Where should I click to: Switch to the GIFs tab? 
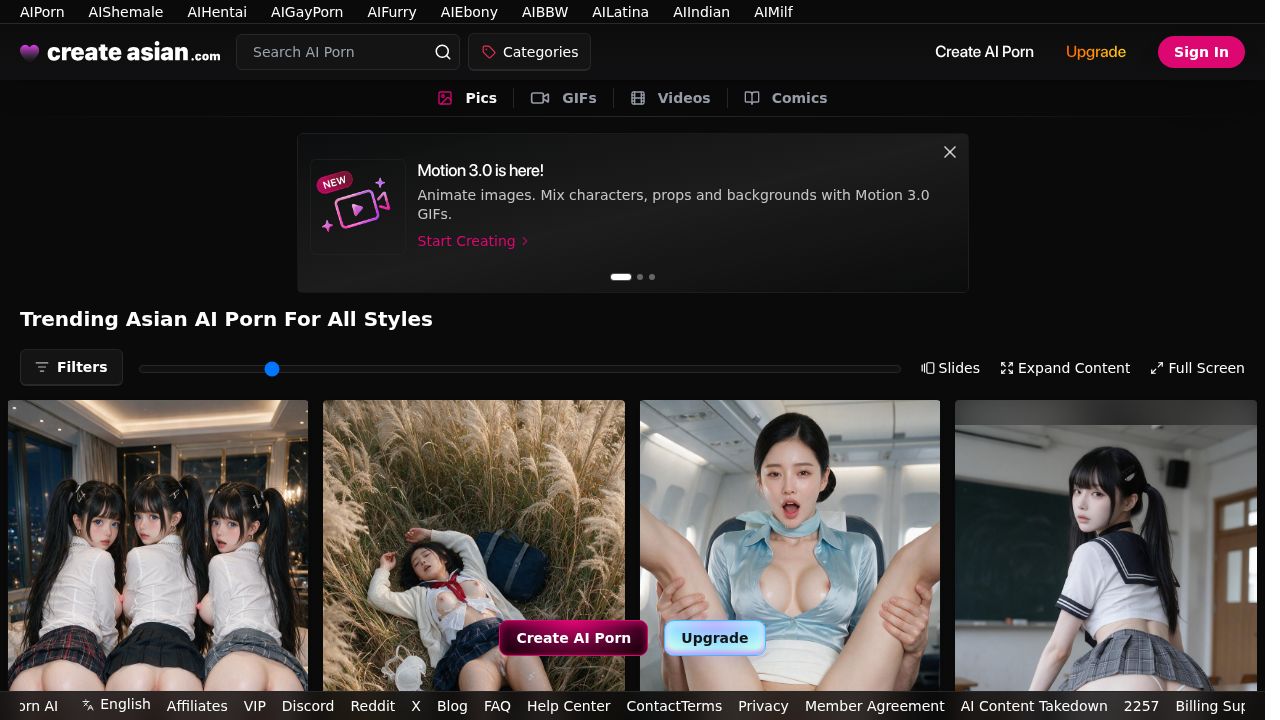[x=564, y=98]
